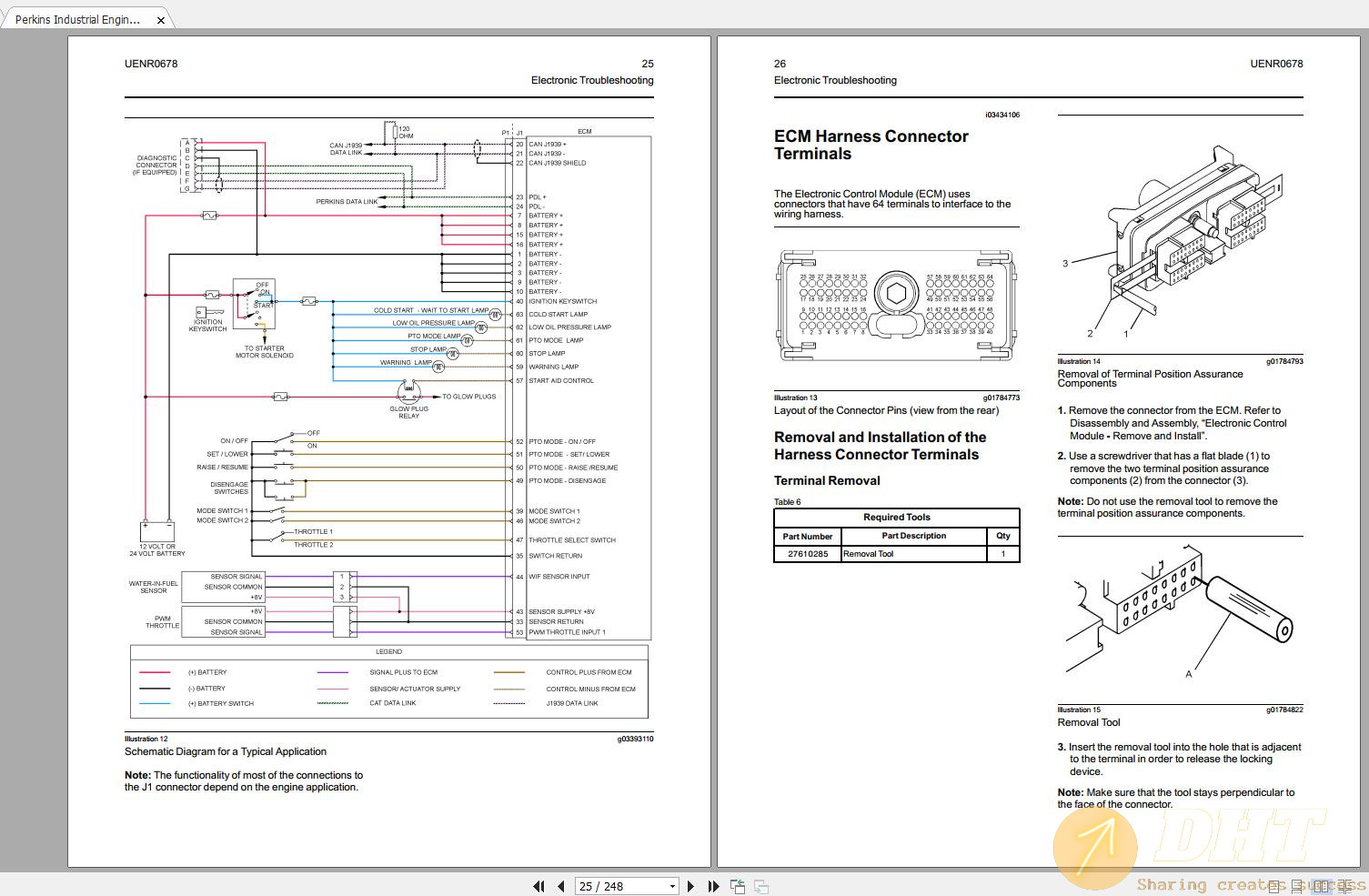Click the document code i03434106

[1002, 115]
